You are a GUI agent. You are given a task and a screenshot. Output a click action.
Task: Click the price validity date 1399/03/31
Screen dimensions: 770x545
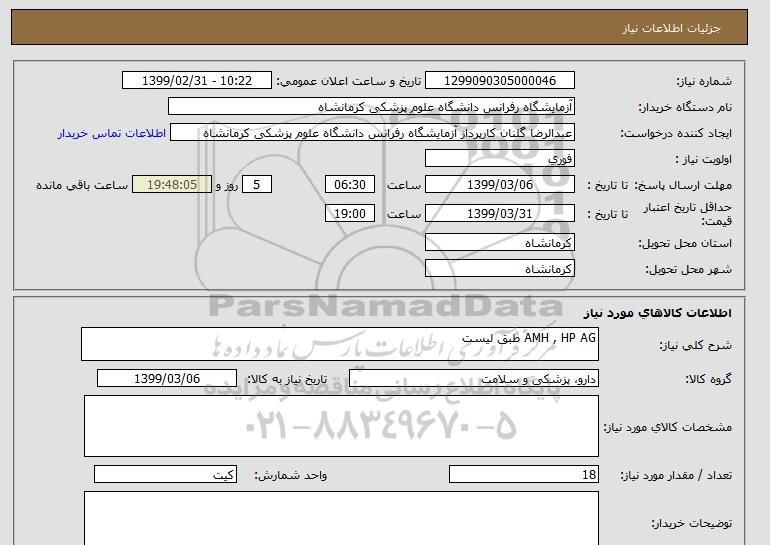(x=499, y=214)
